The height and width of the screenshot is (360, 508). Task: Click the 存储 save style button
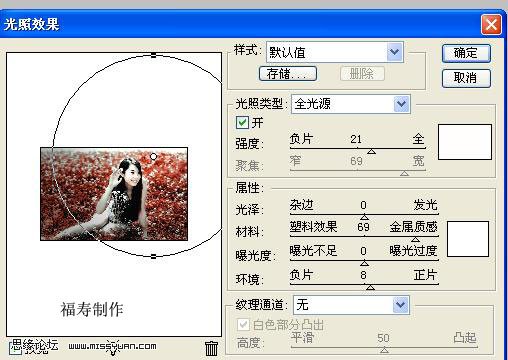(288, 74)
